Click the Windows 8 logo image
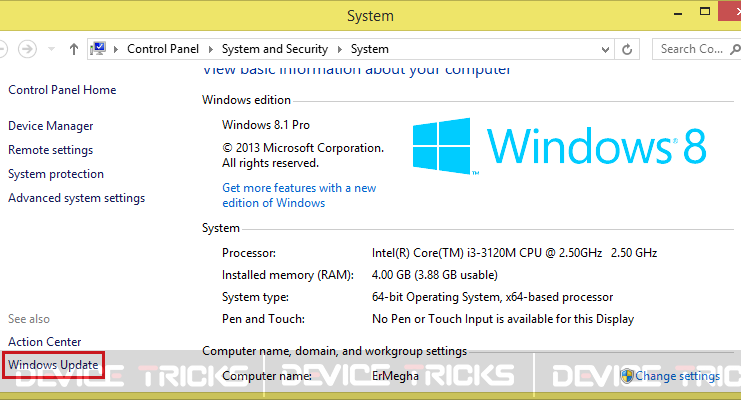The height and width of the screenshot is (400, 741). 559,146
